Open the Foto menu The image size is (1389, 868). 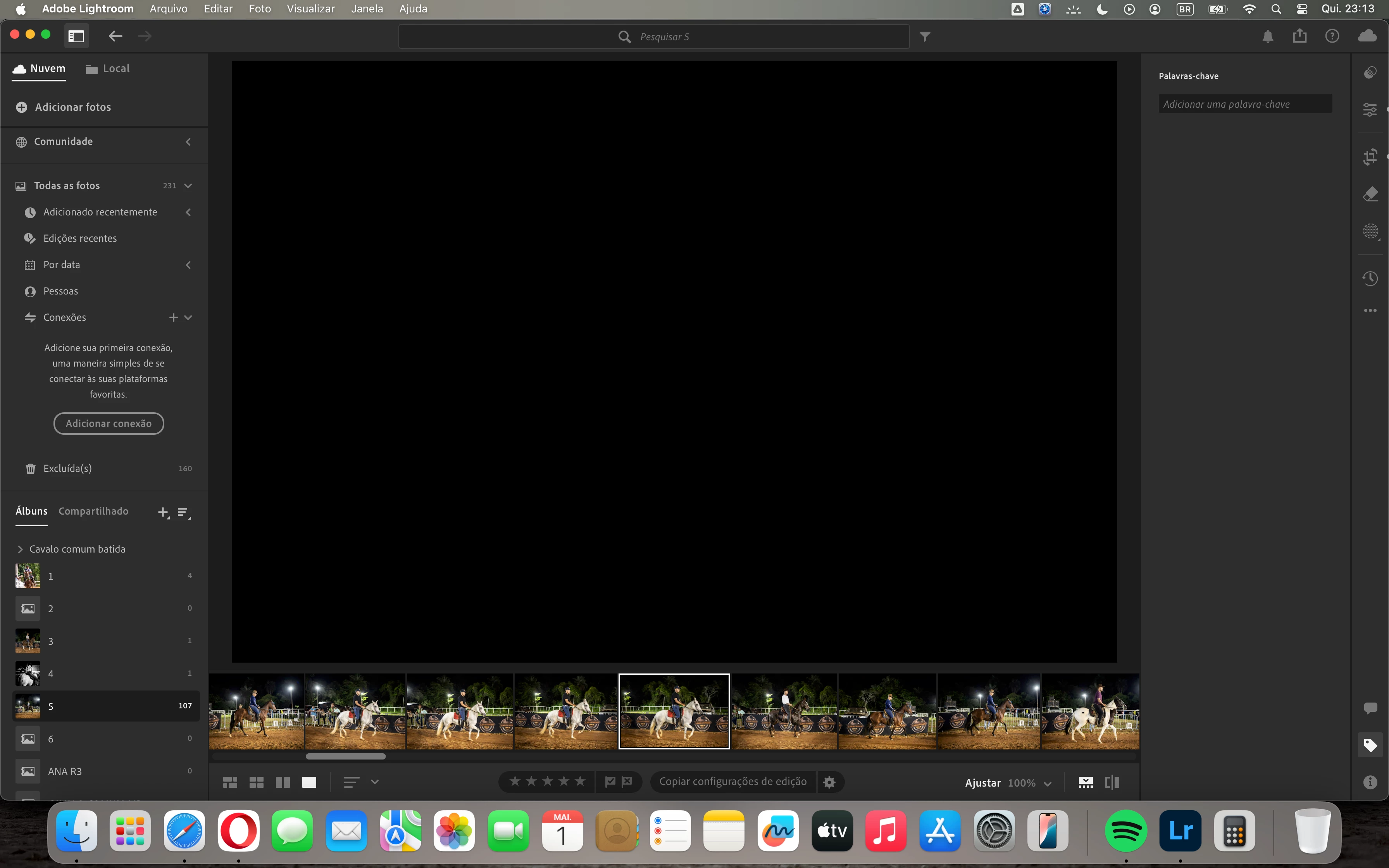pos(259,9)
